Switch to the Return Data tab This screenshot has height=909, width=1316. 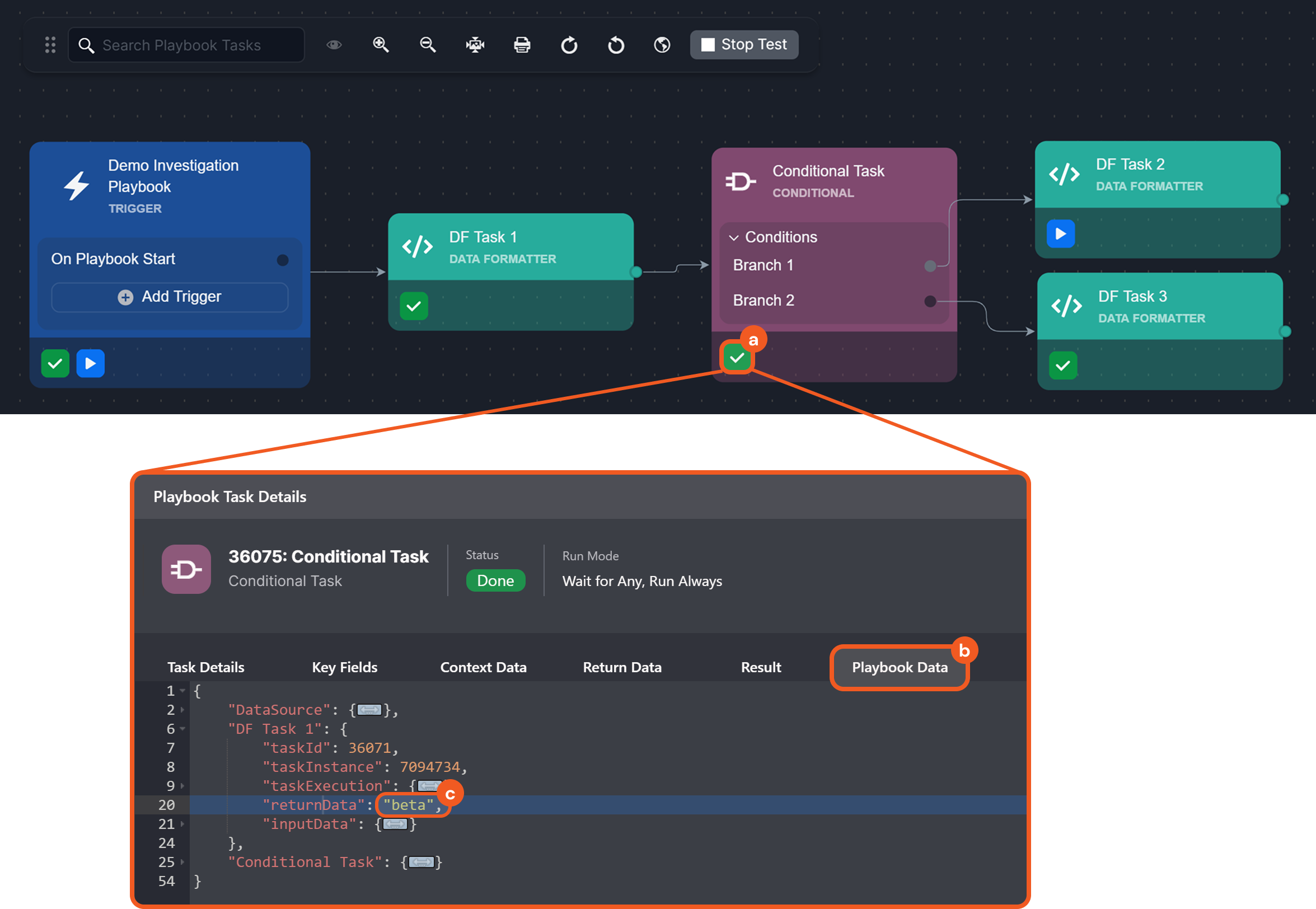coord(622,667)
